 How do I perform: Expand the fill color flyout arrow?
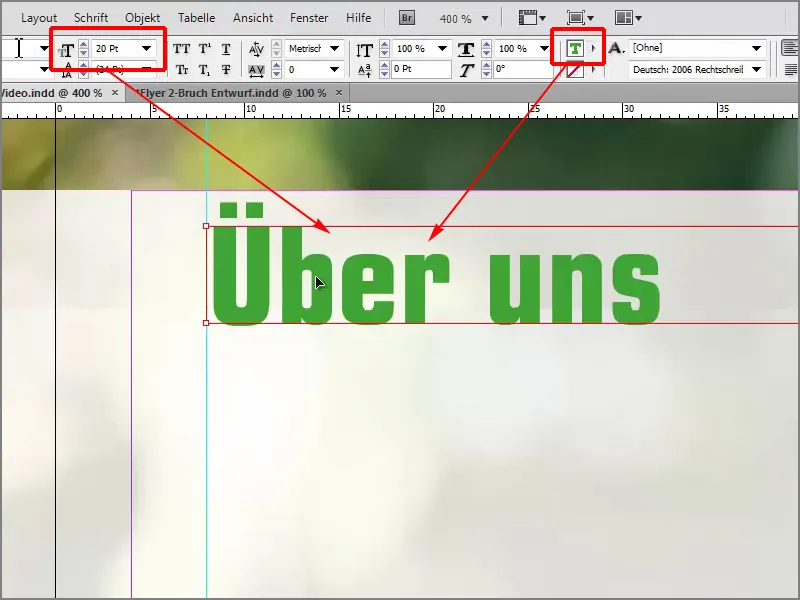click(x=593, y=48)
